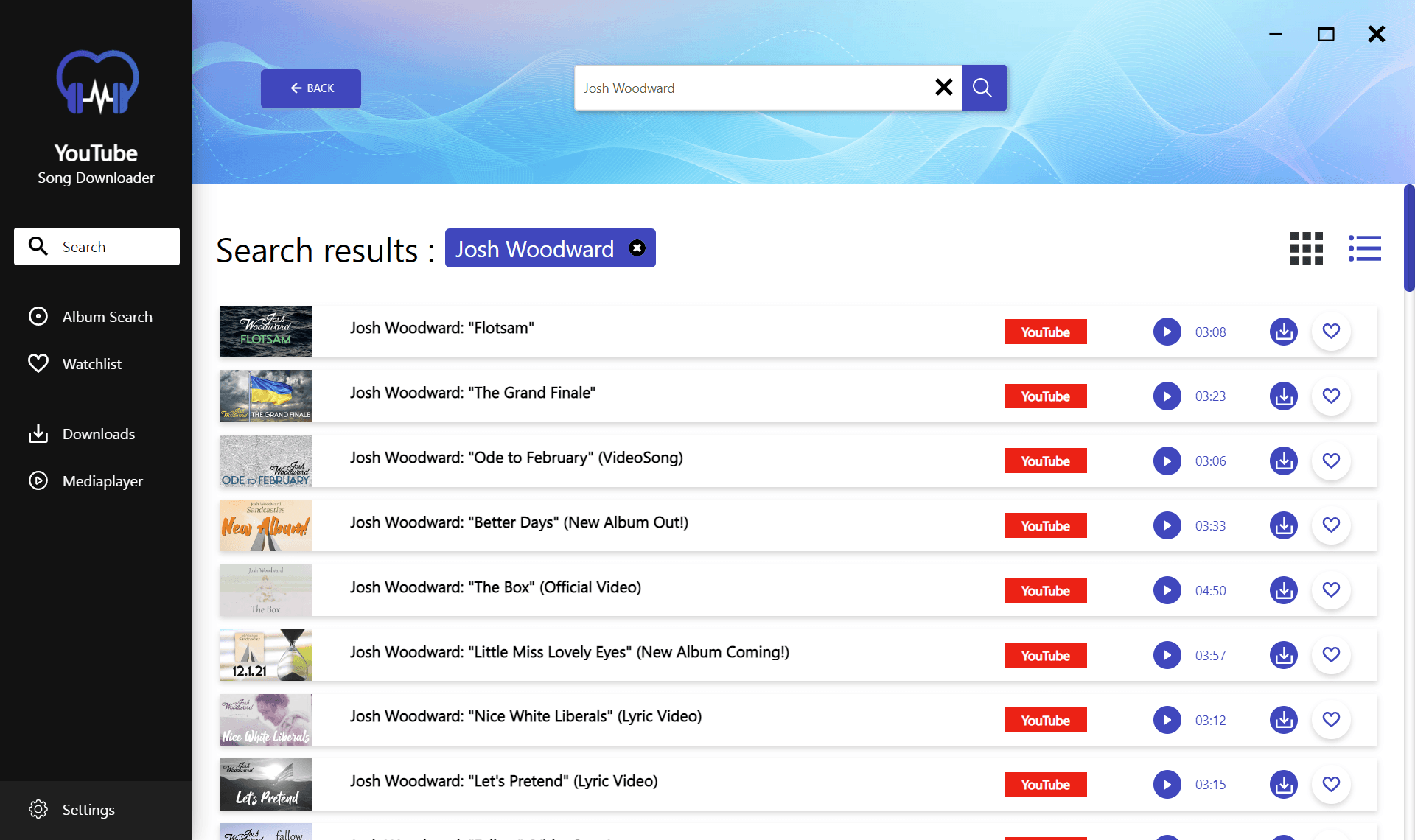Go back with the BACK button

pyautogui.click(x=310, y=88)
